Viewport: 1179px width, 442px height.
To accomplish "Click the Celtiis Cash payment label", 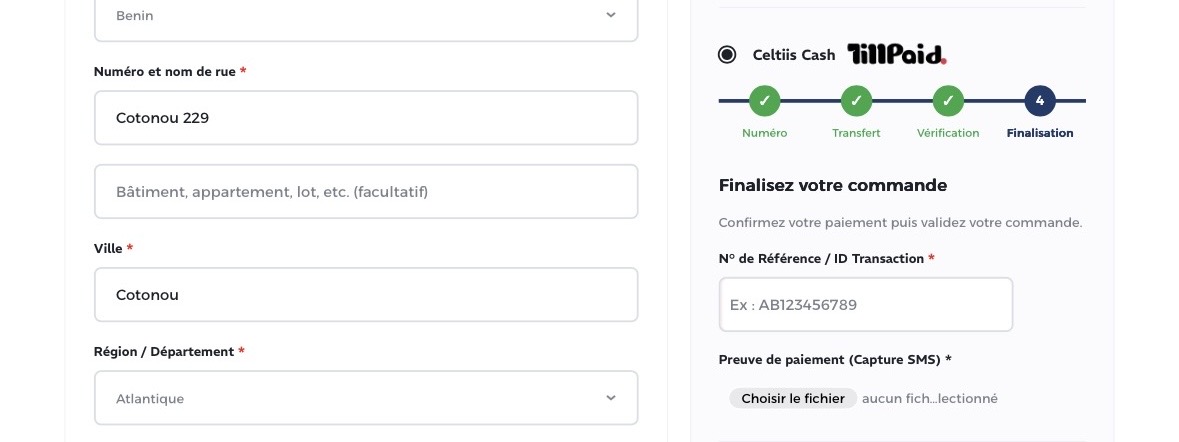I will pos(794,55).
